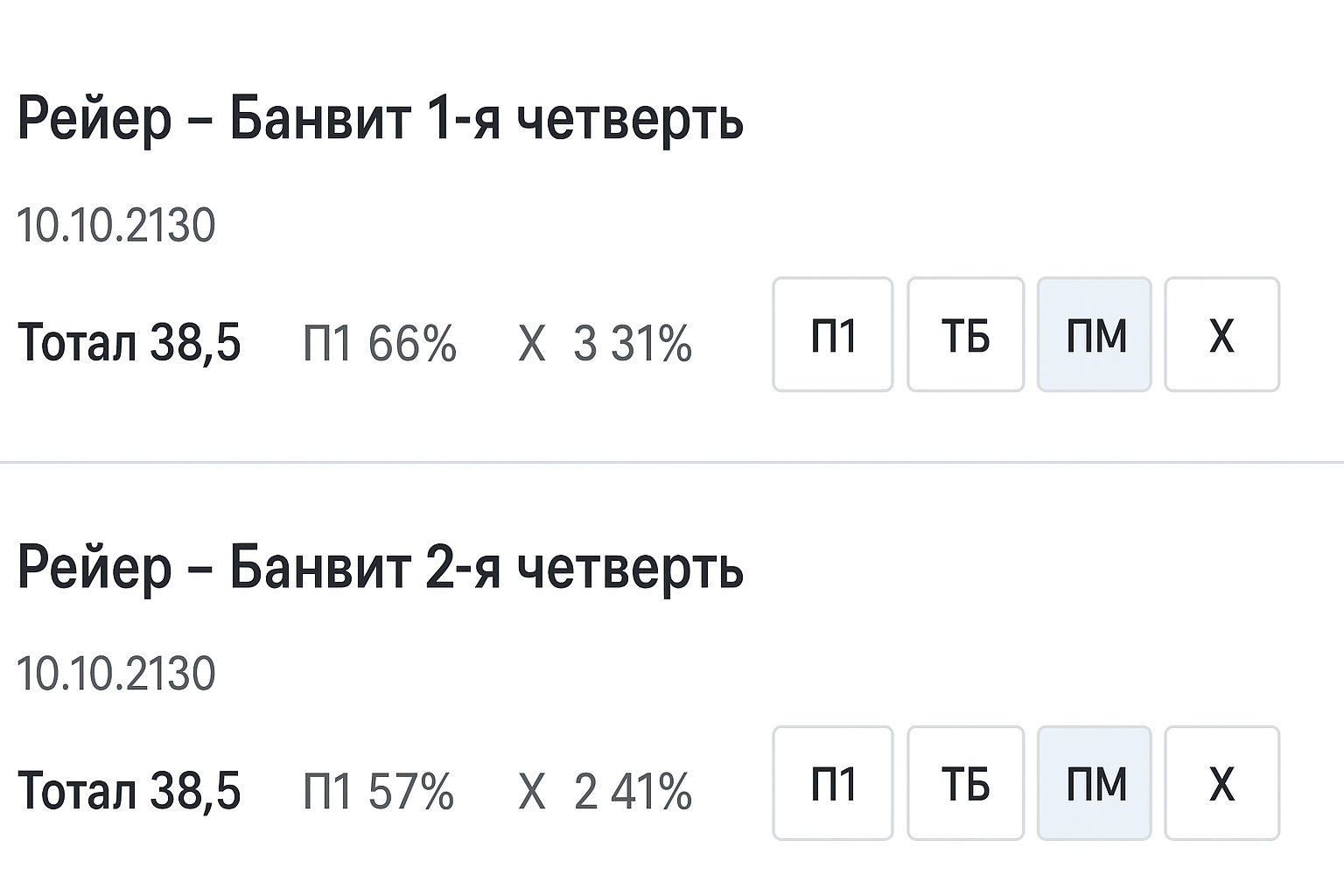
Task: Click the 31% value in the first row
Action: click(652, 343)
